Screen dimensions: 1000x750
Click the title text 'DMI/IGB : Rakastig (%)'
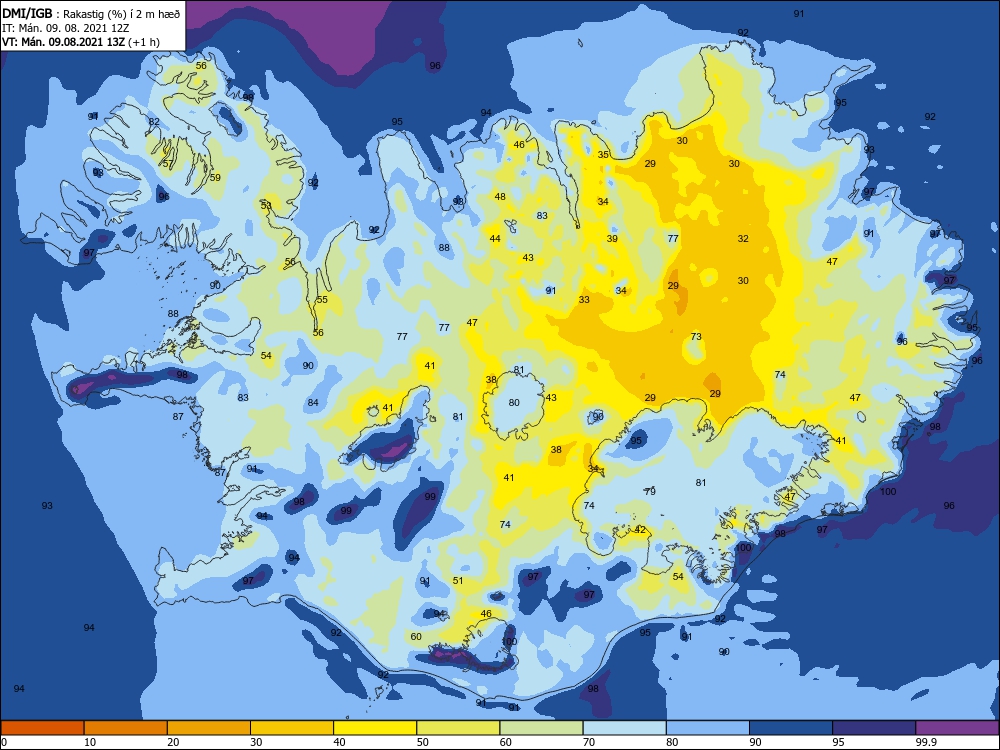coord(66,13)
